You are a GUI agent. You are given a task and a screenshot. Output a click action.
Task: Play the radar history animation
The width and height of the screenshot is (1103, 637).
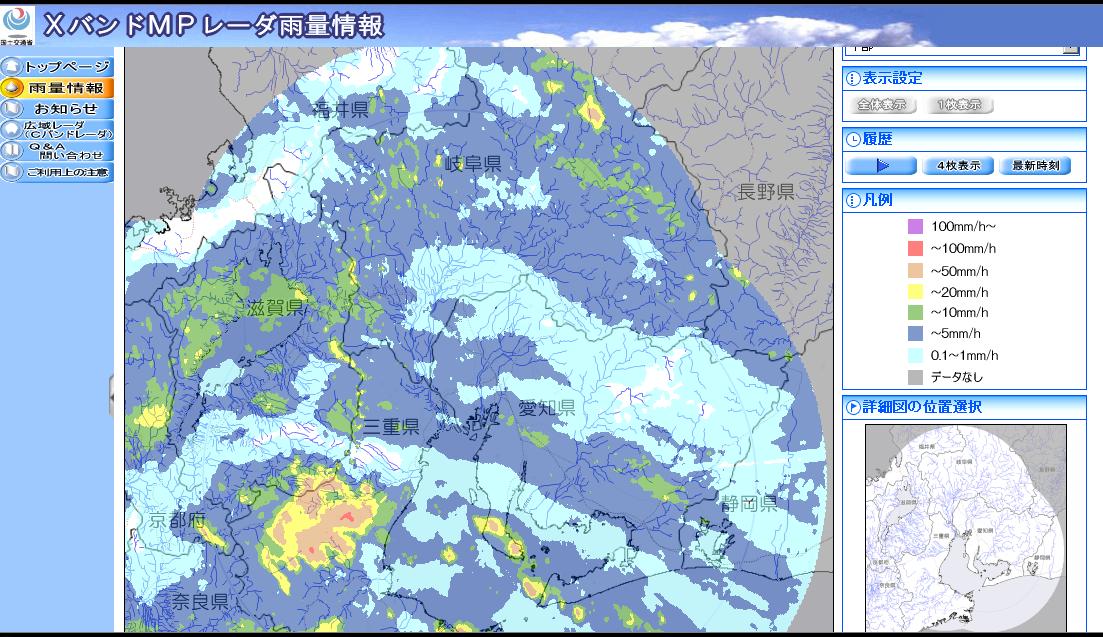(x=881, y=166)
